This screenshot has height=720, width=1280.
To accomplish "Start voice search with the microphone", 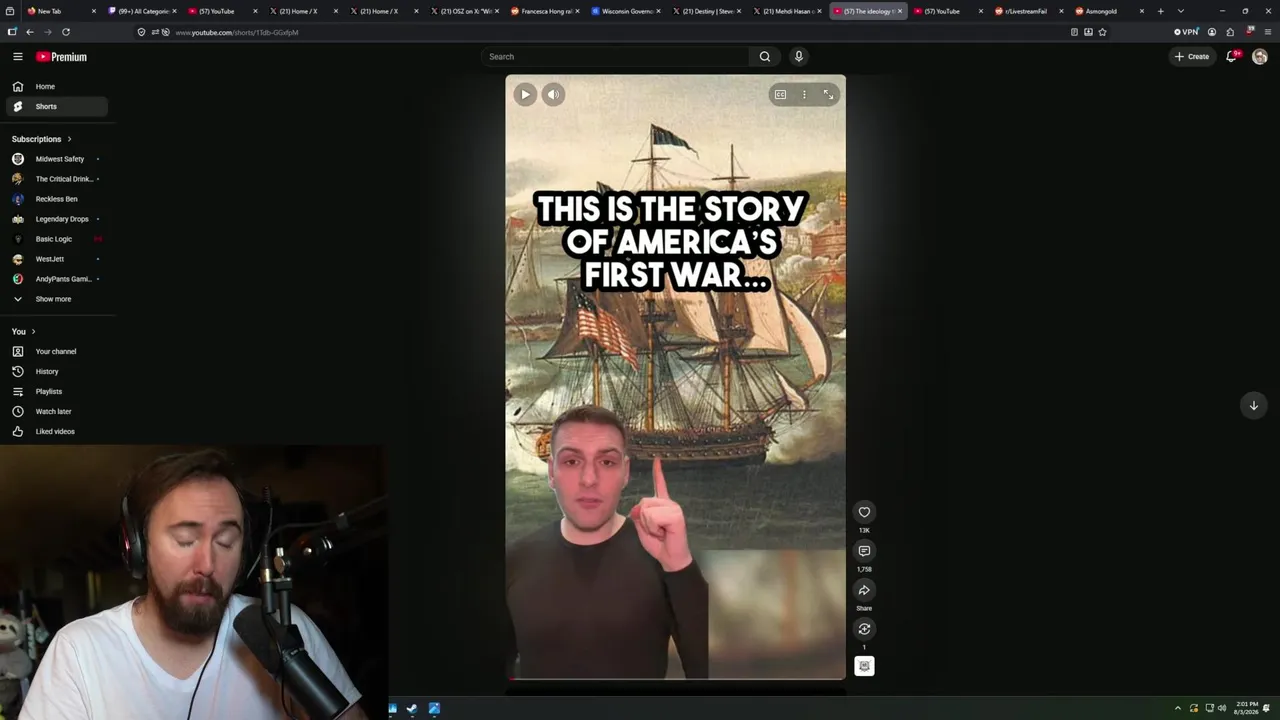I will 798,57.
